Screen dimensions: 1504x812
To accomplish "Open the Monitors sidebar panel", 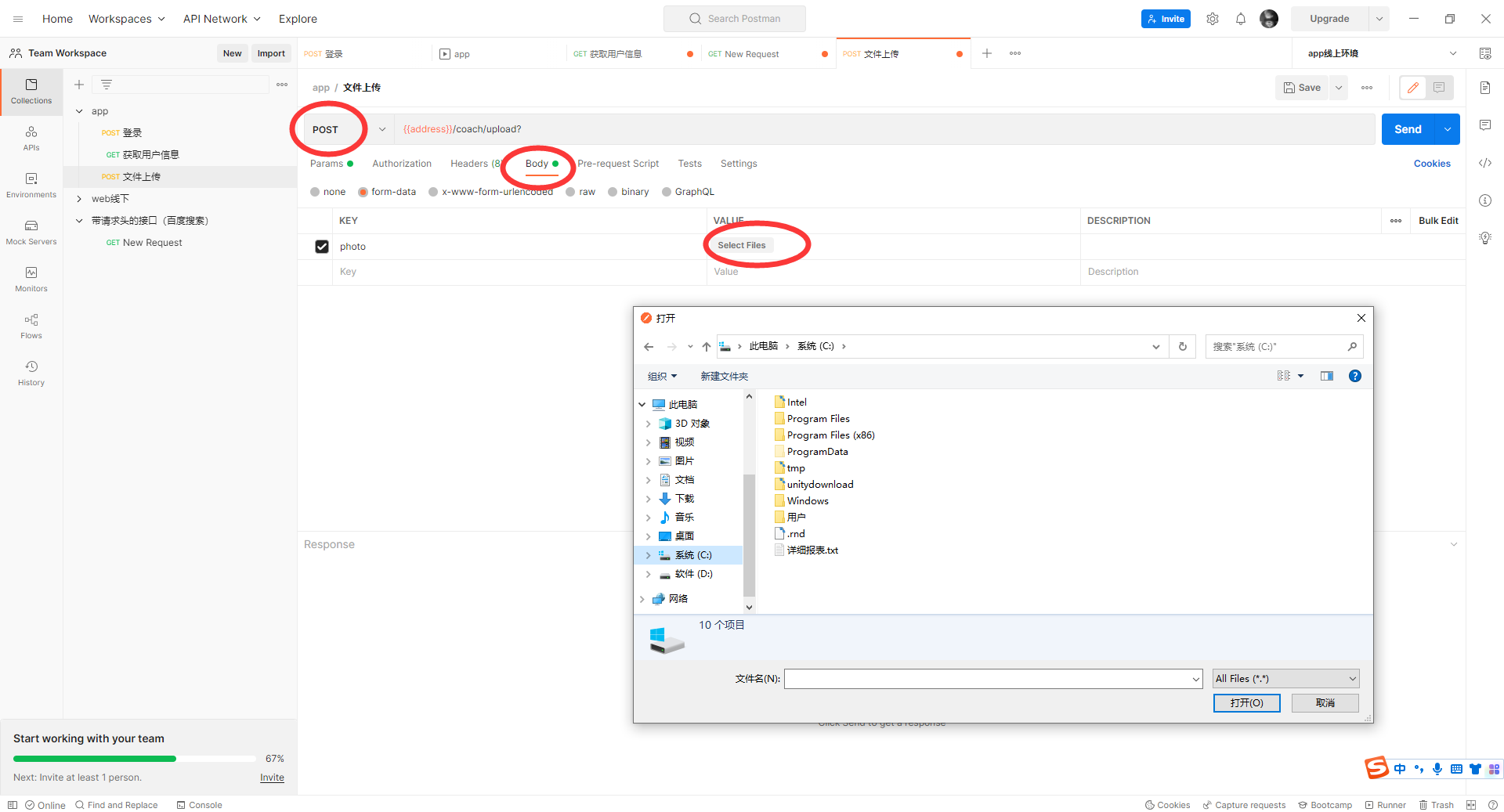I will 31,280.
